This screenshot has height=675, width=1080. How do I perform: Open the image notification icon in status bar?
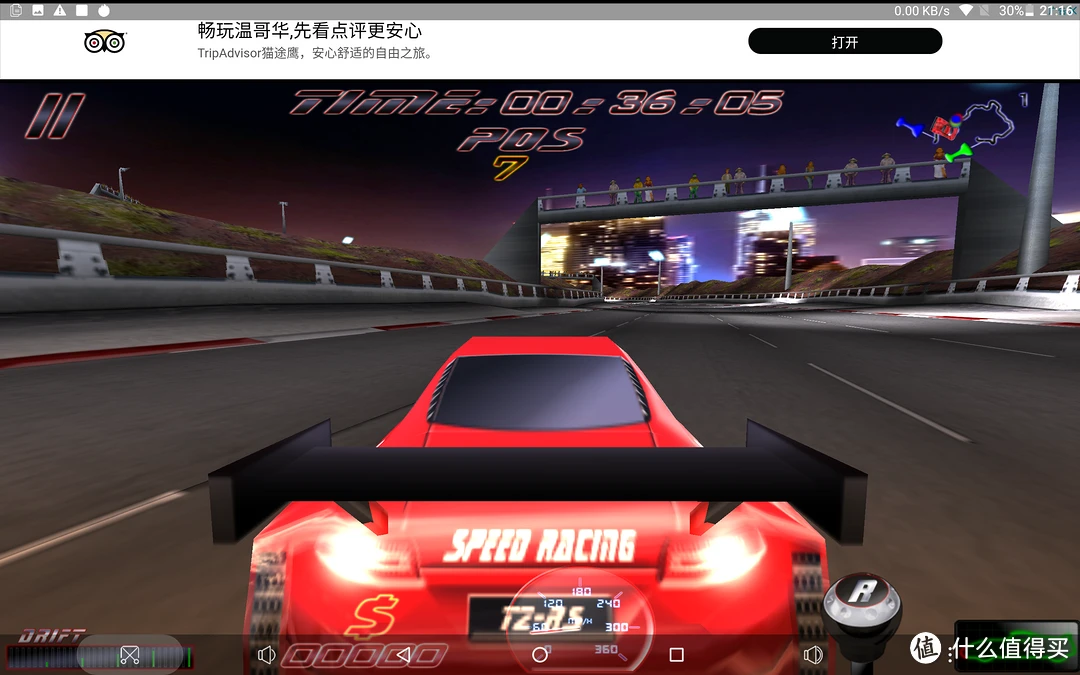(38, 10)
